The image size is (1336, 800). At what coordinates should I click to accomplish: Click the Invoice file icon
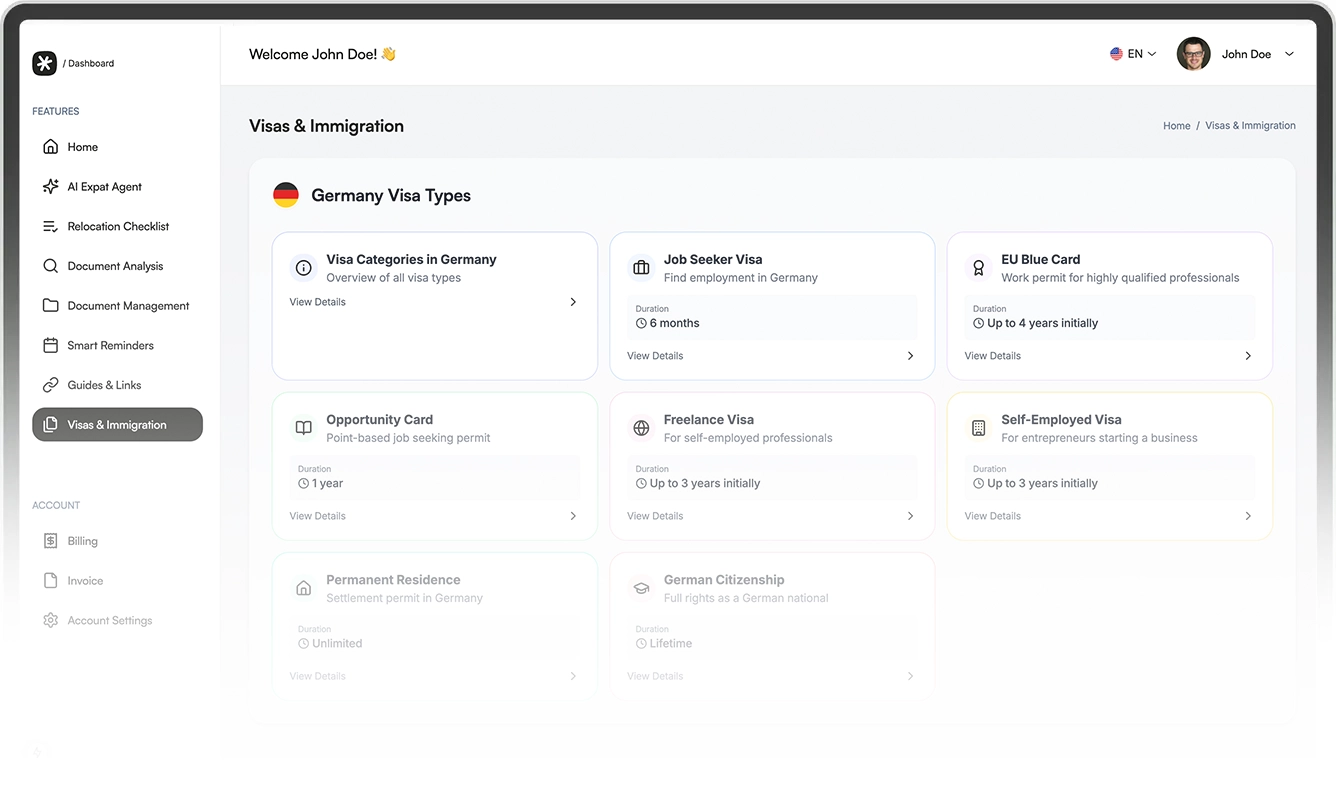pos(50,581)
